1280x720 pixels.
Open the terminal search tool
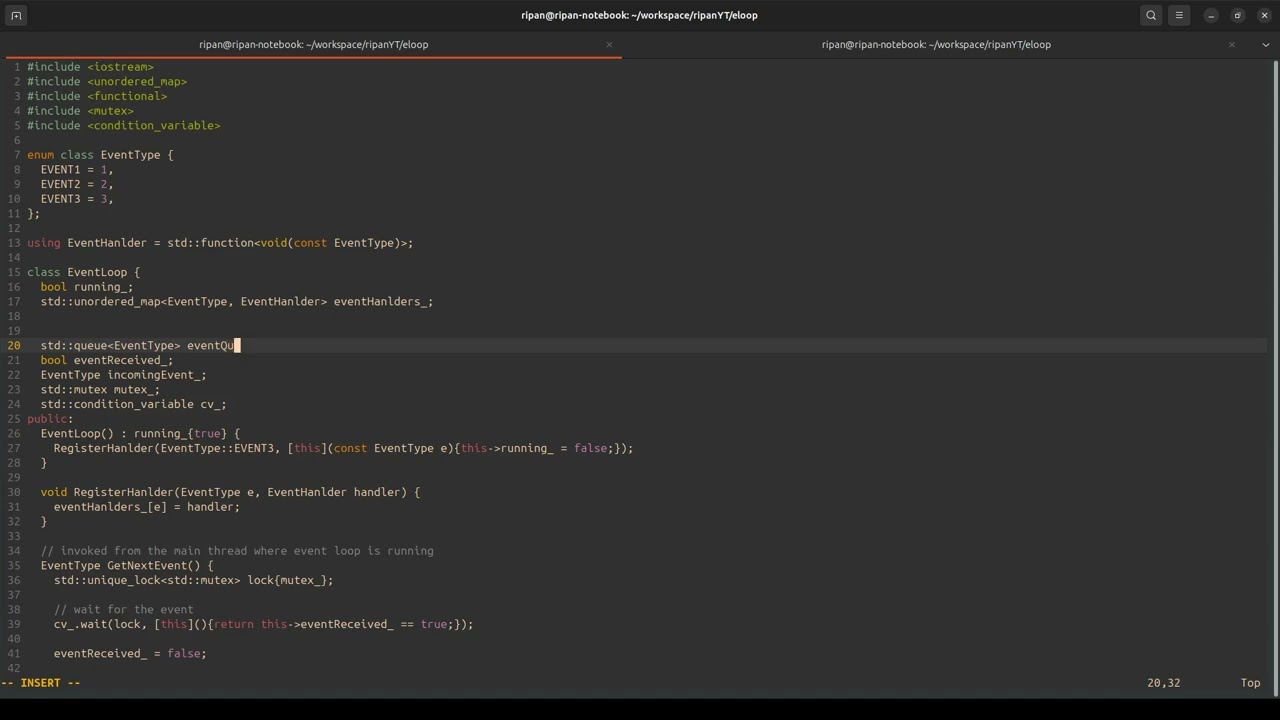pyautogui.click(x=1151, y=15)
